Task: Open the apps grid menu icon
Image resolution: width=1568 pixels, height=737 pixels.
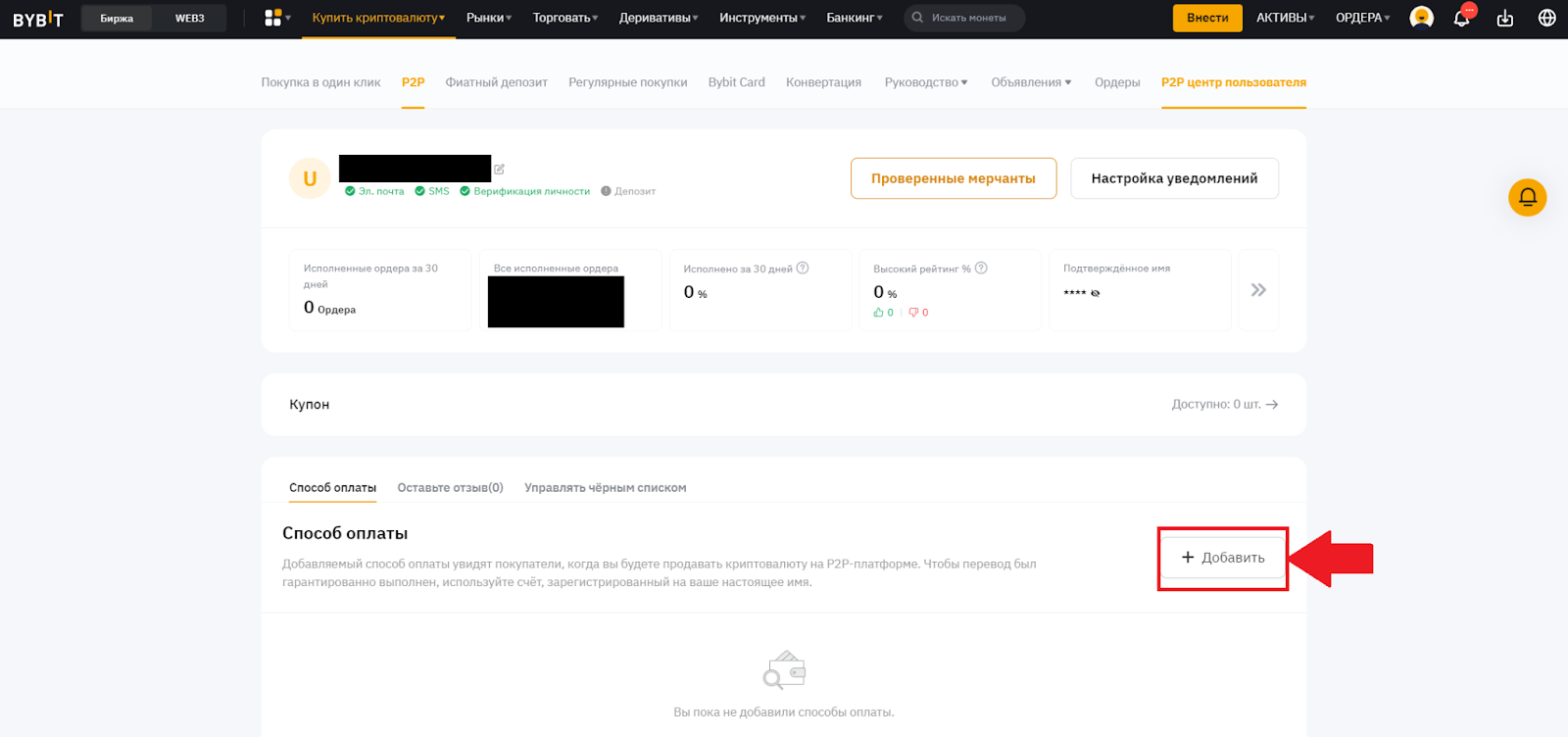Action: 273,18
